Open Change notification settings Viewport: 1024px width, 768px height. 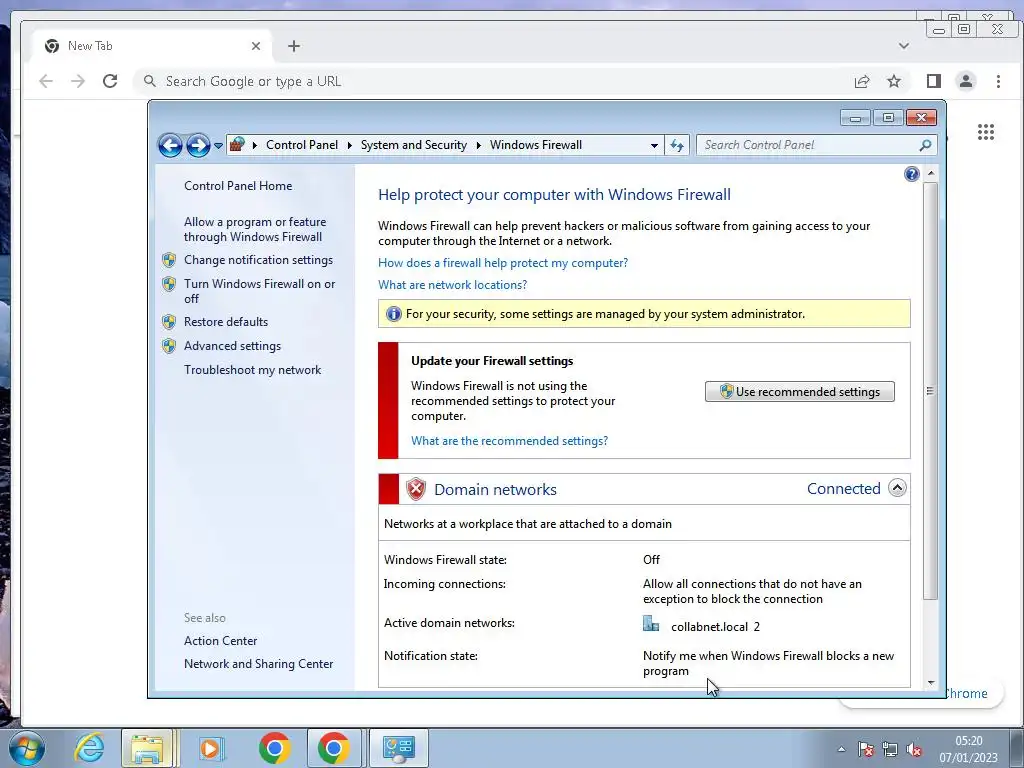pyautogui.click(x=258, y=260)
